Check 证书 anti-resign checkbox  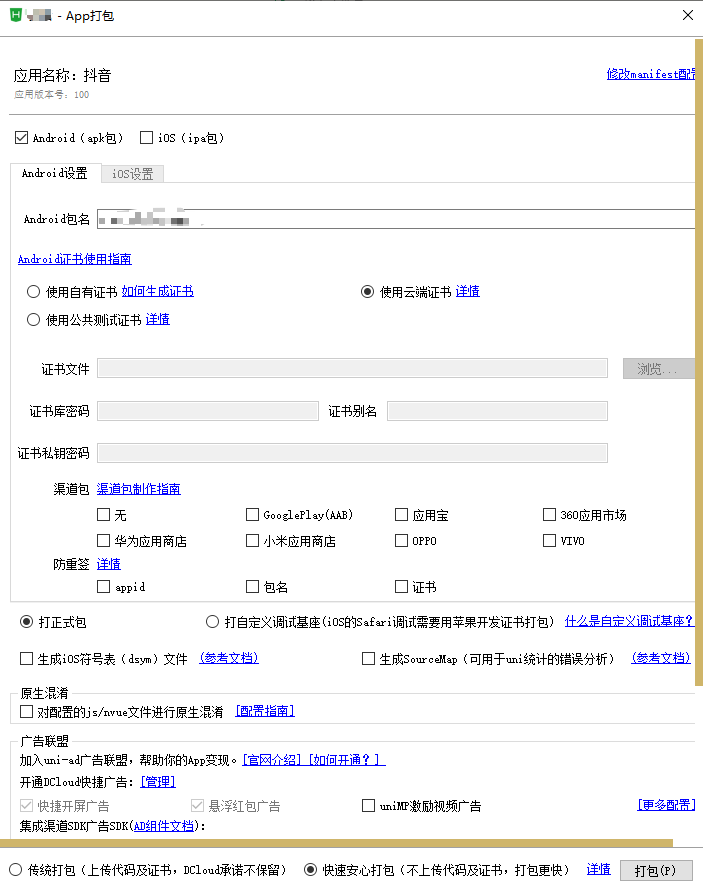click(401, 586)
